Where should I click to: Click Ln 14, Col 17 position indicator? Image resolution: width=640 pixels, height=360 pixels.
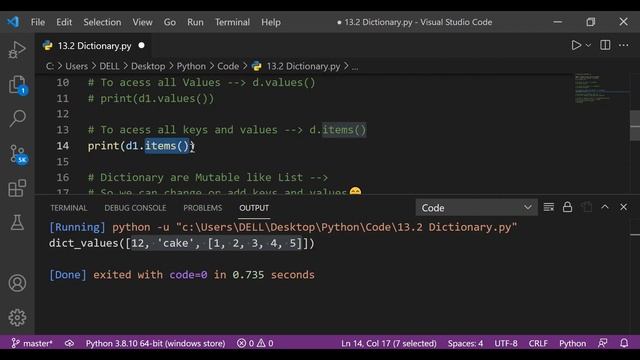389,343
